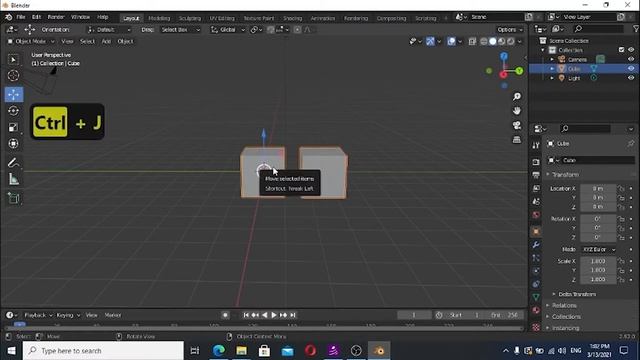Switch to solid viewport shading

click(x=493, y=41)
